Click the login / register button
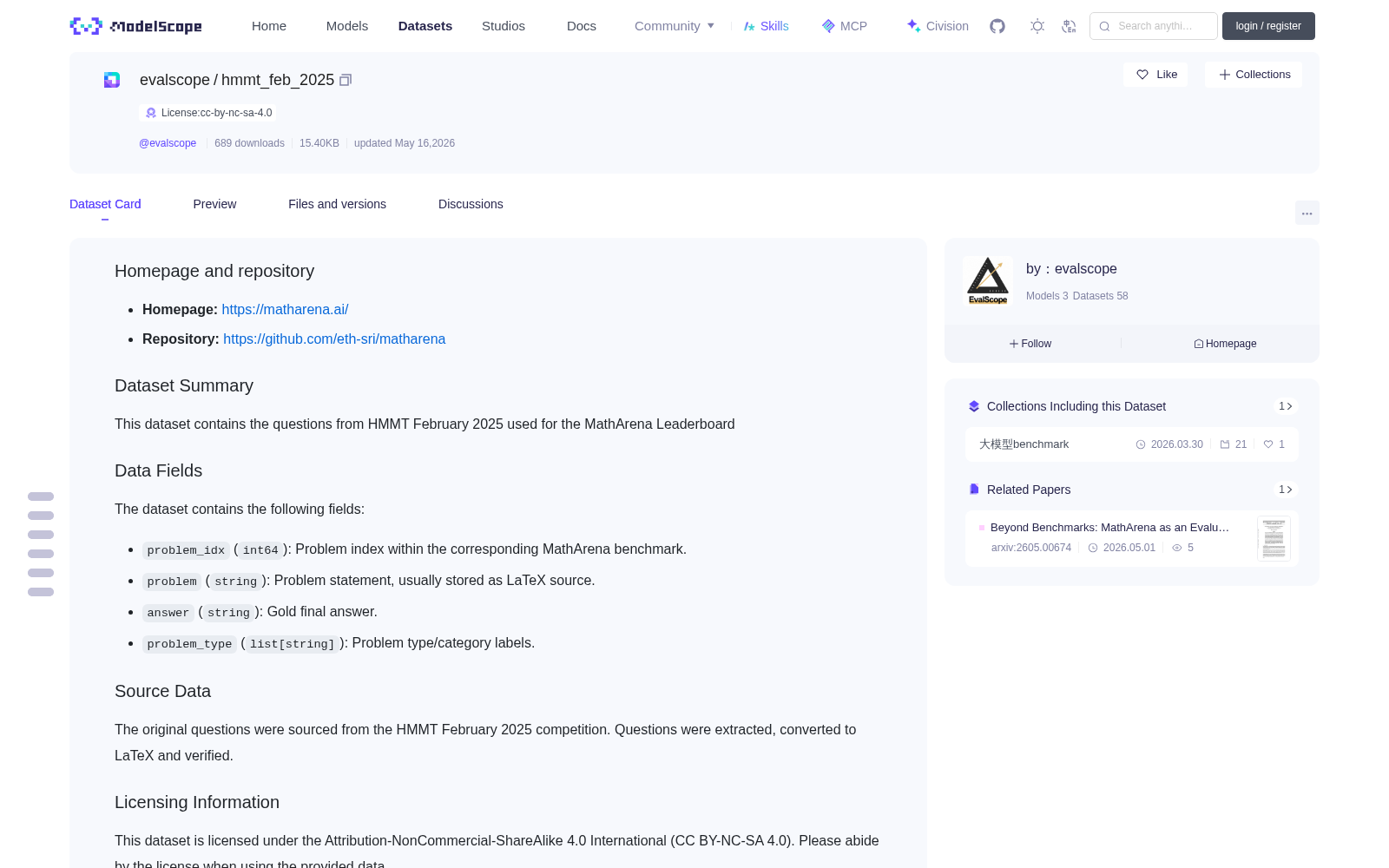The height and width of the screenshot is (868, 1389). tap(1268, 26)
